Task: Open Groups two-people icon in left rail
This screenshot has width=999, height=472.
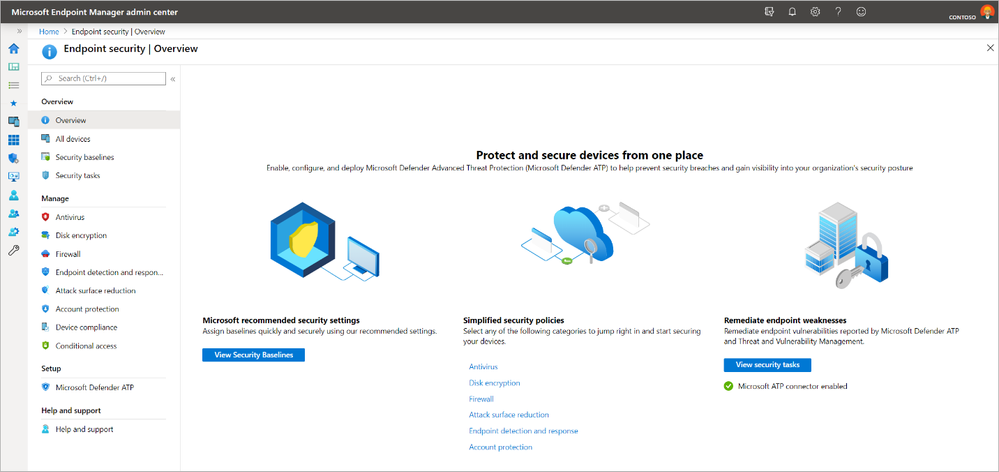Action: pyautogui.click(x=13, y=213)
